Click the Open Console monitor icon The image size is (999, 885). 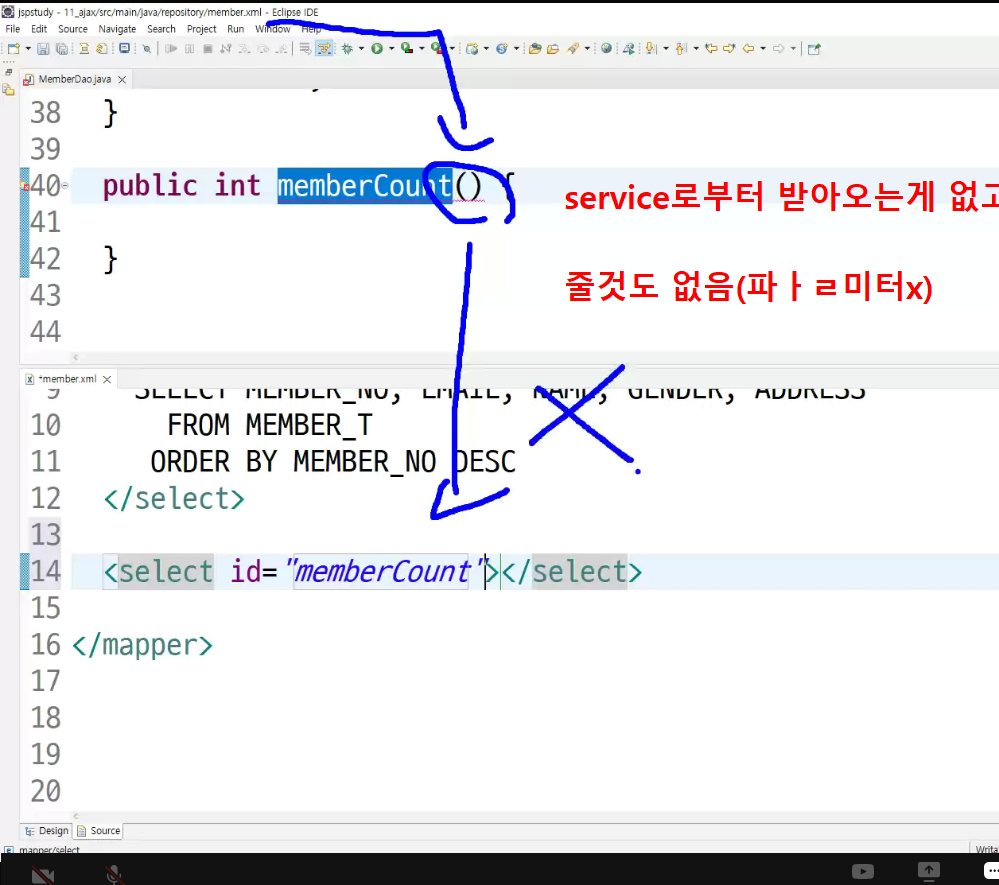[x=124, y=48]
